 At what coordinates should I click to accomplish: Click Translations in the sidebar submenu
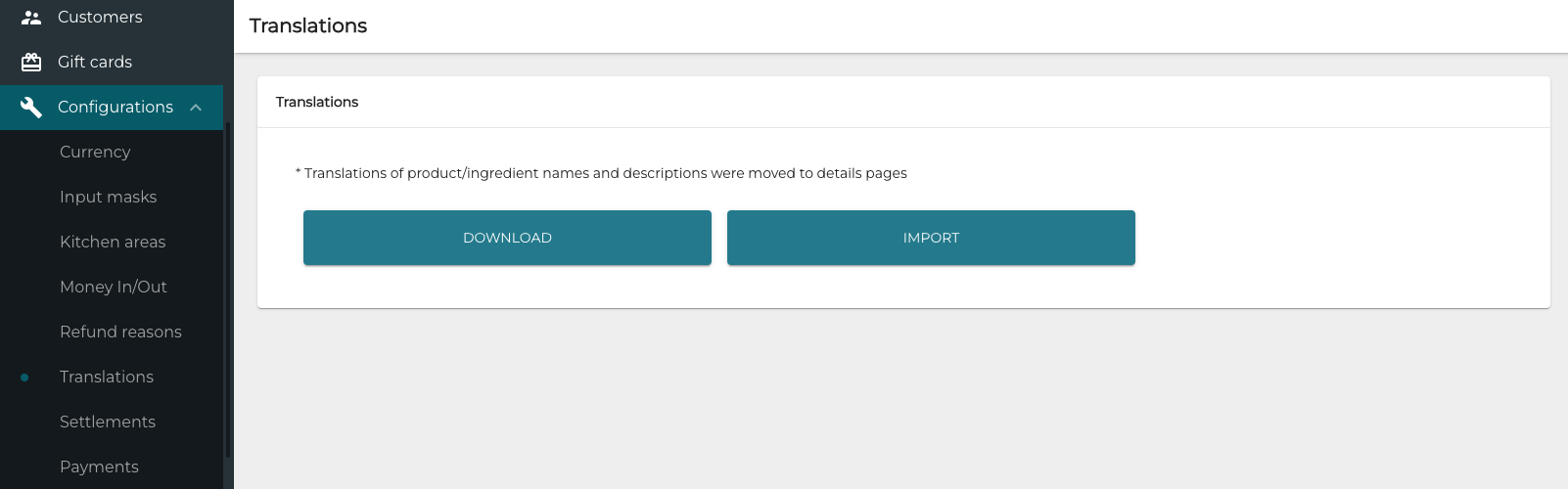coord(107,378)
